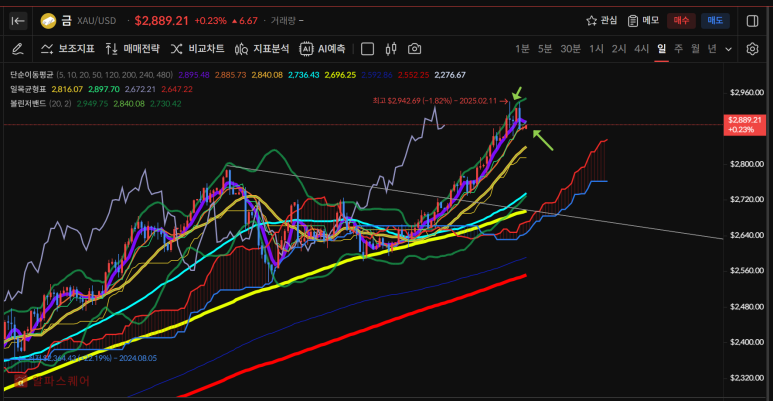Click the 2,276.67 moving average value
The height and width of the screenshot is (401, 773).
pyautogui.click(x=450, y=75)
